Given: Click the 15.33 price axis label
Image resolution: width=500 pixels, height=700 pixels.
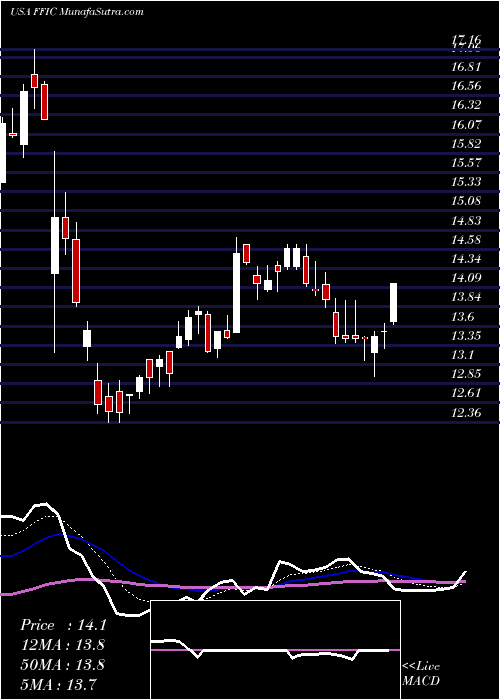Looking at the screenshot, I should click(x=466, y=182).
